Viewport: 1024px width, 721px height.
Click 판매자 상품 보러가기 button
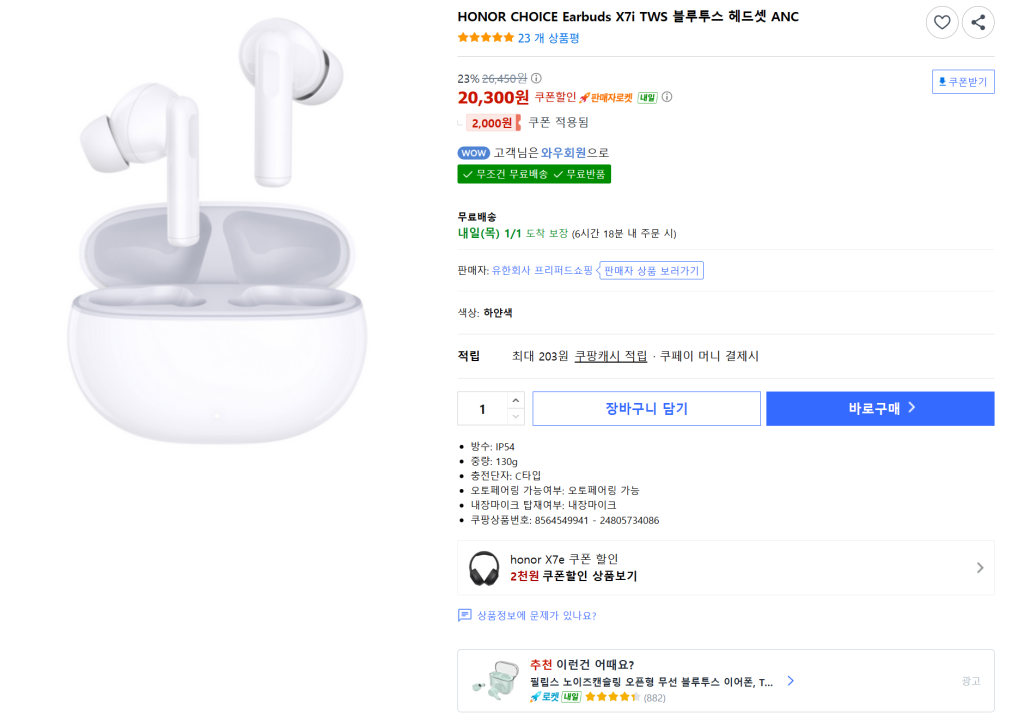tap(651, 270)
